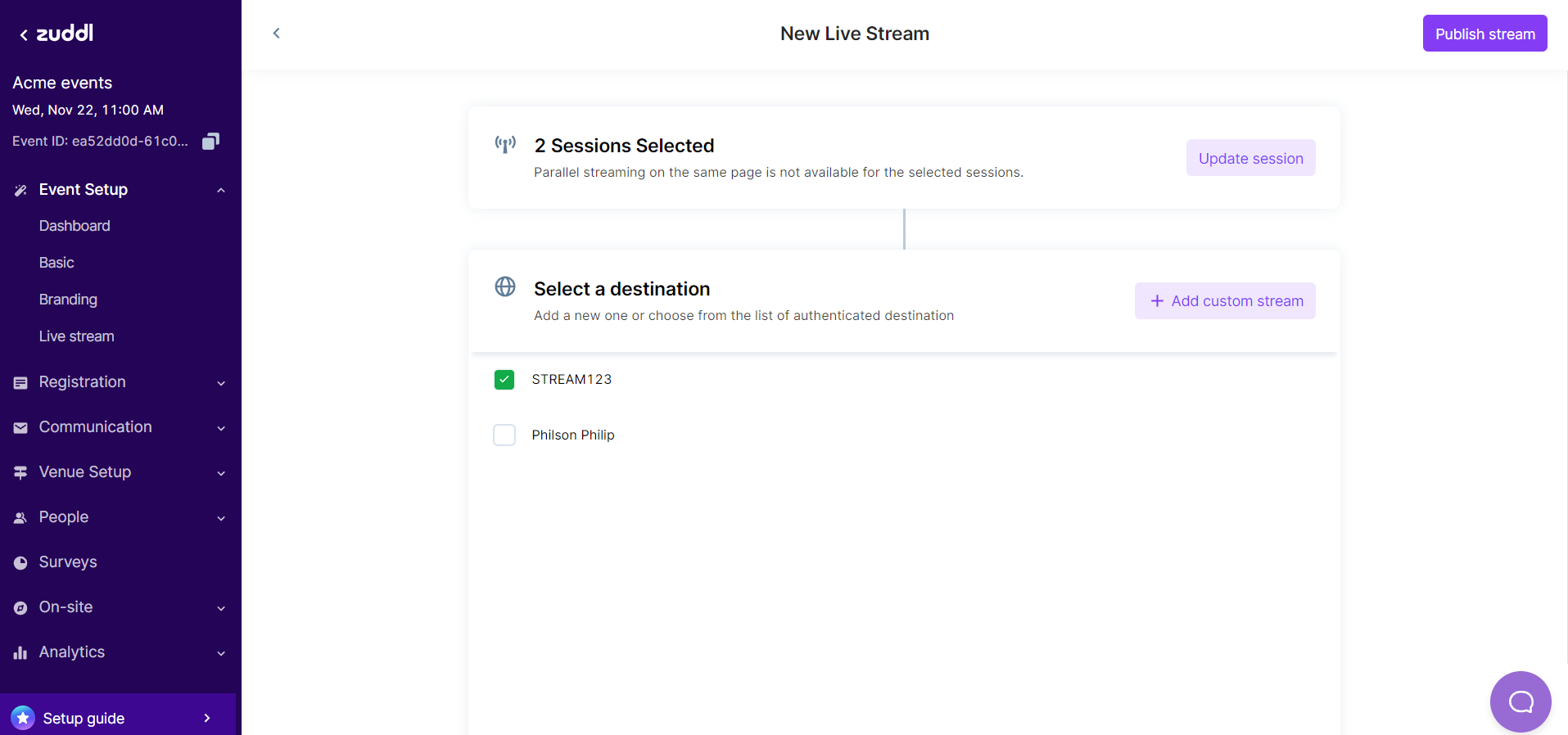Image resolution: width=1568 pixels, height=735 pixels.
Task: Open Live stream in the sidebar
Action: [x=76, y=336]
